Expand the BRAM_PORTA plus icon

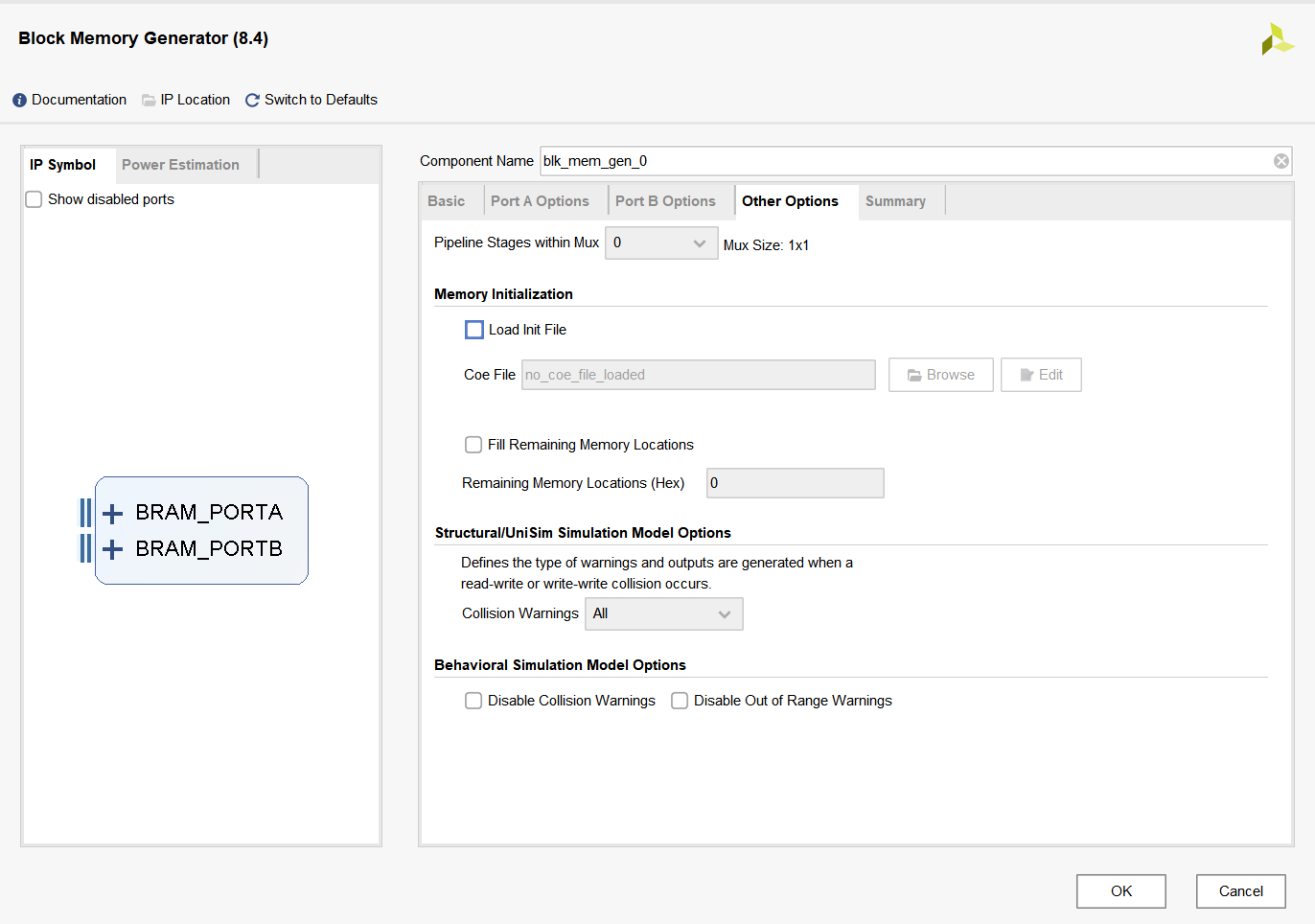tap(113, 514)
